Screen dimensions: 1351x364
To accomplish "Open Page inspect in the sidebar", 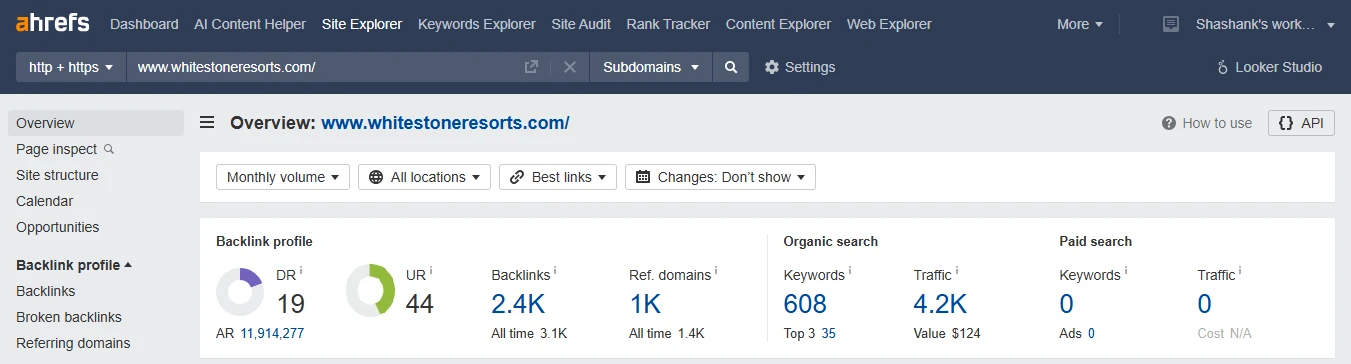I will (x=57, y=149).
